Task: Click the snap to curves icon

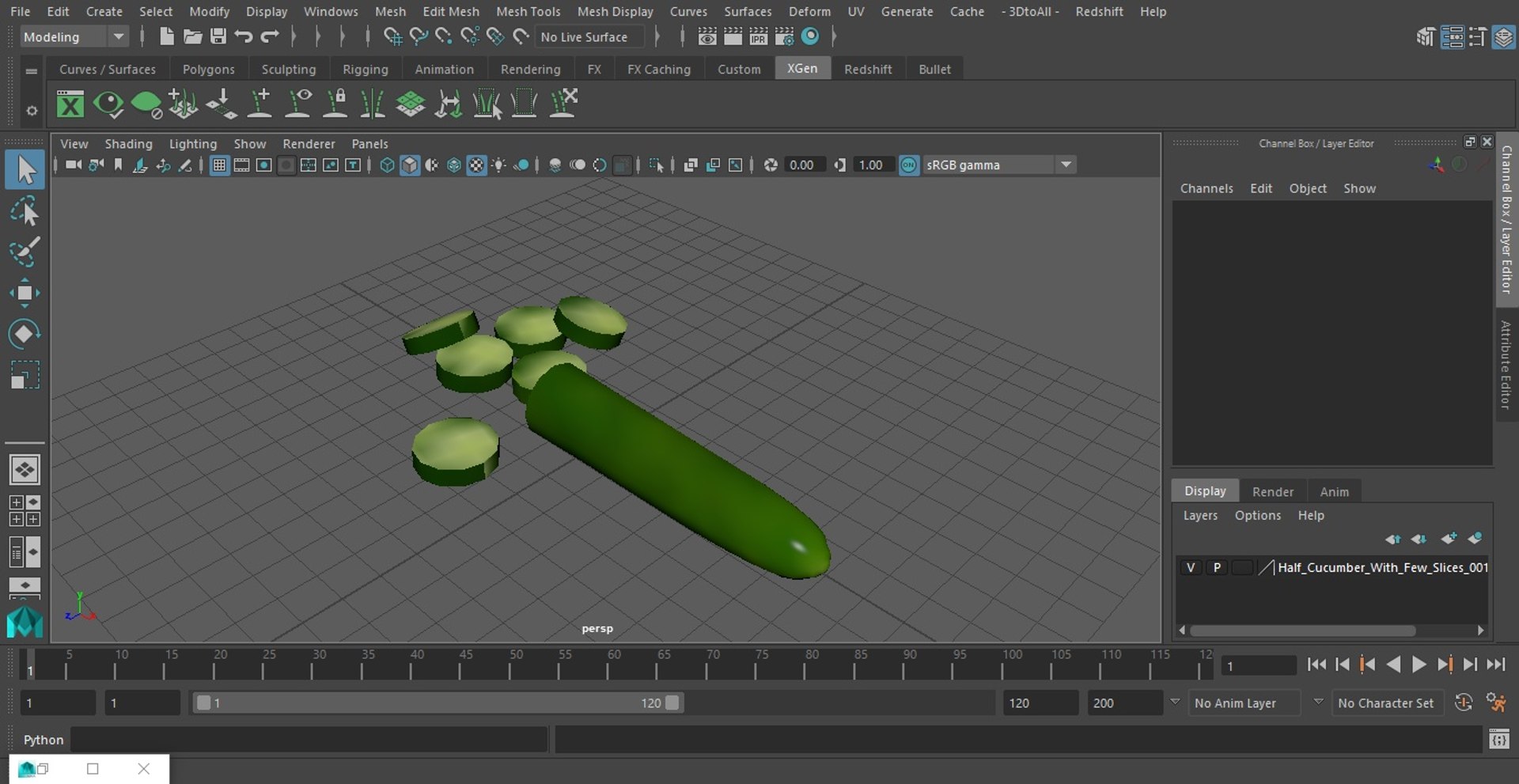Action: pos(419,36)
